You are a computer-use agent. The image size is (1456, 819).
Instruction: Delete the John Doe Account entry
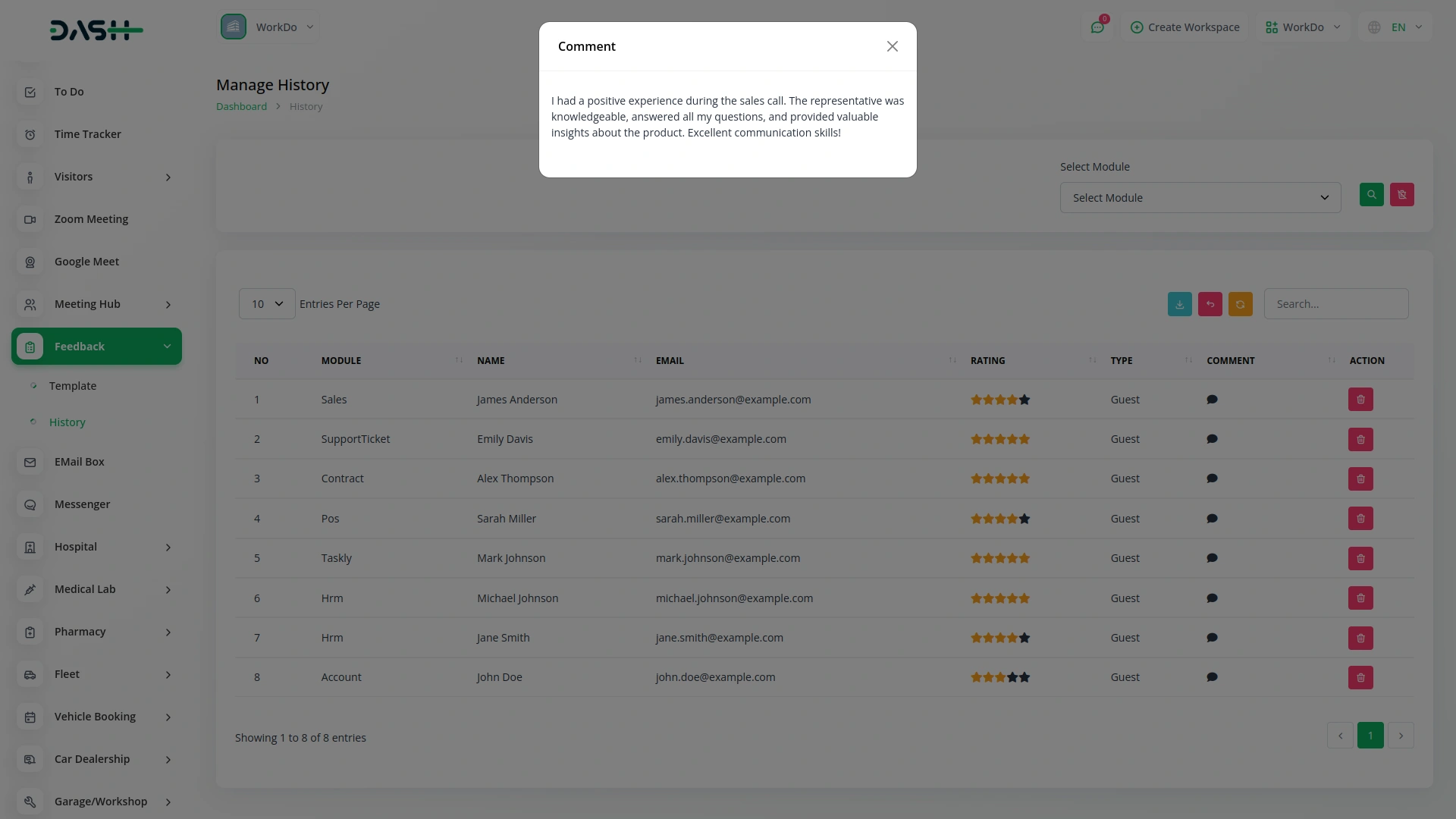(1360, 677)
